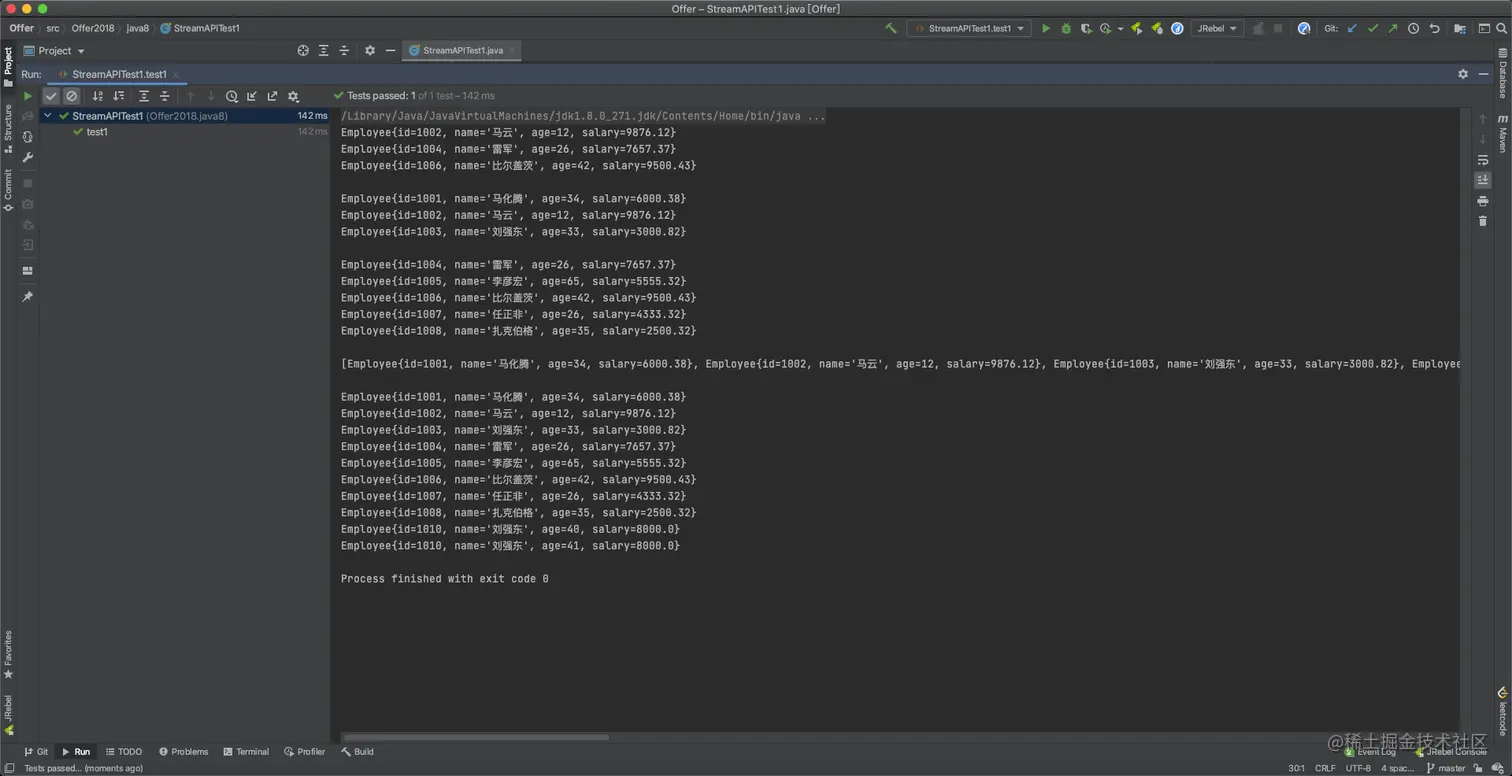
Task: Switch to the Git tool window tab
Action: (x=36, y=752)
